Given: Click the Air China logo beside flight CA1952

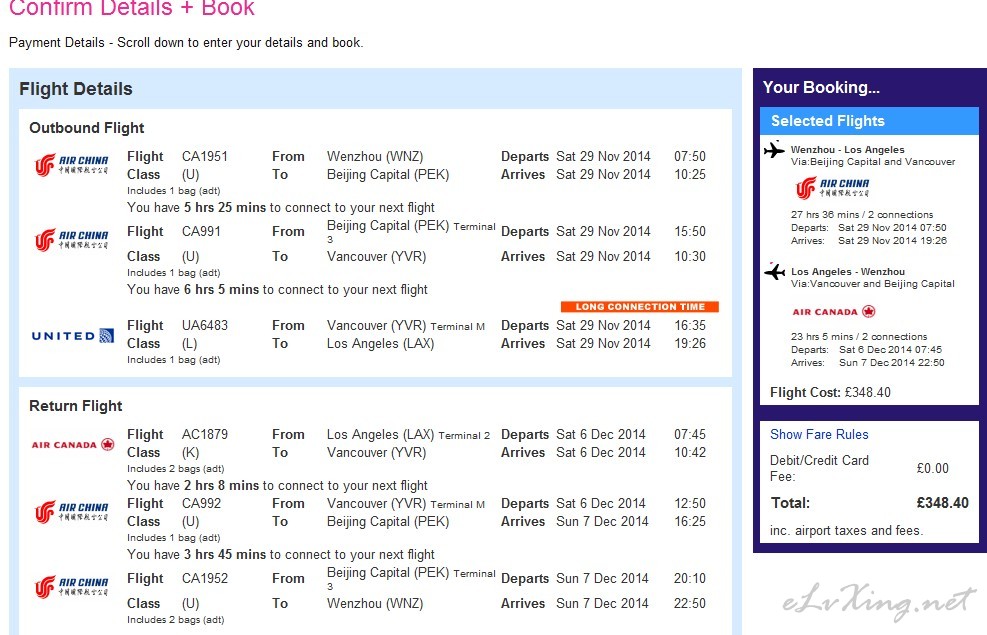Looking at the screenshot, I should pyautogui.click(x=71, y=587).
